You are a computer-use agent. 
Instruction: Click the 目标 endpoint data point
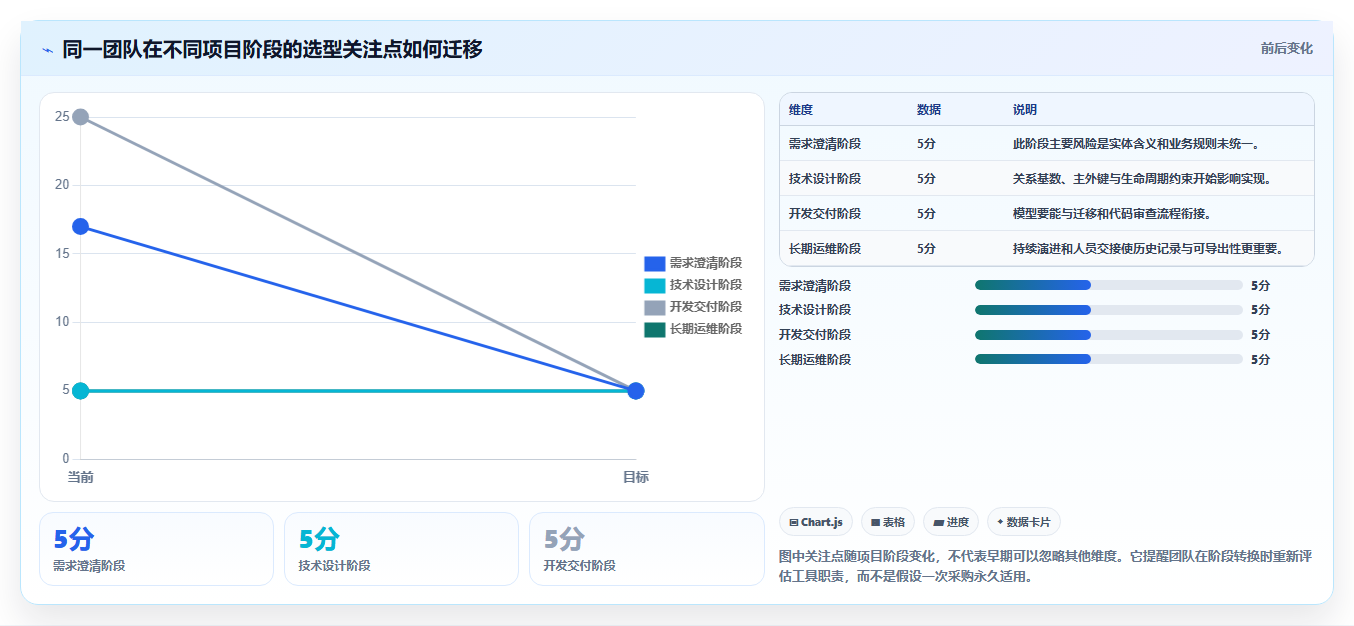pos(636,390)
